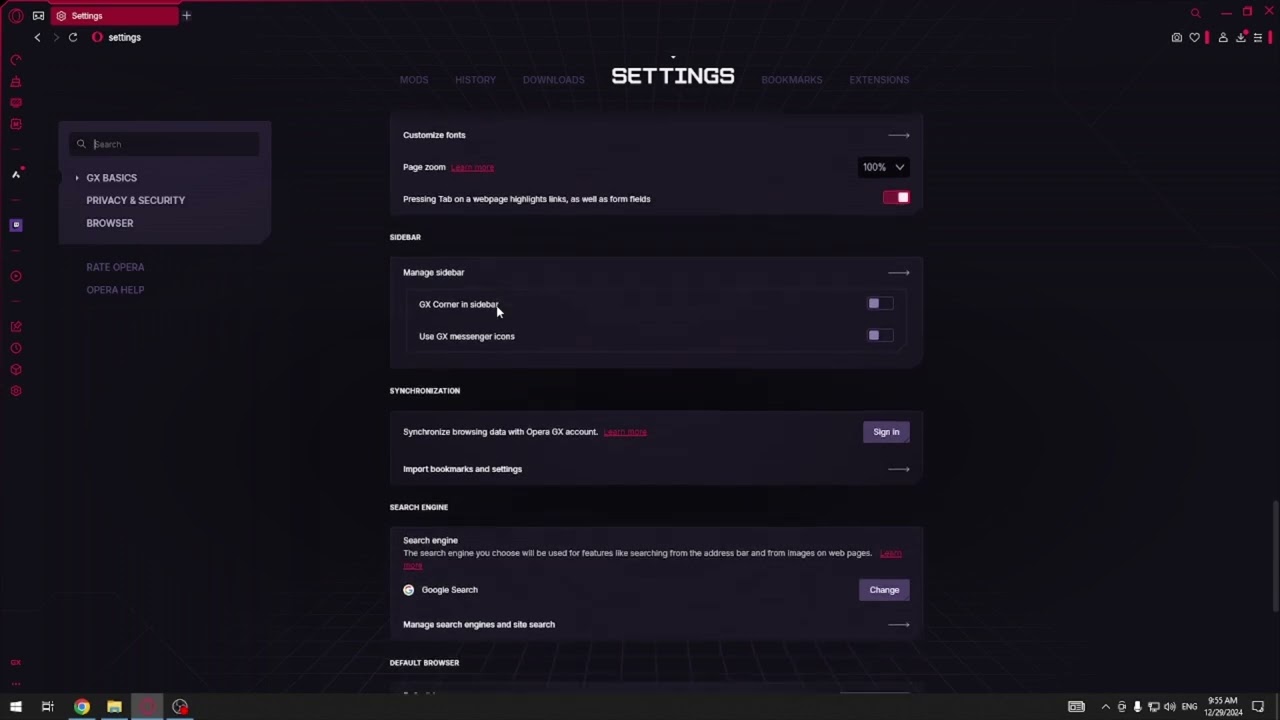This screenshot has height=720, width=1280.
Task: Expand the GX Basics tree section
Action: [x=77, y=178]
